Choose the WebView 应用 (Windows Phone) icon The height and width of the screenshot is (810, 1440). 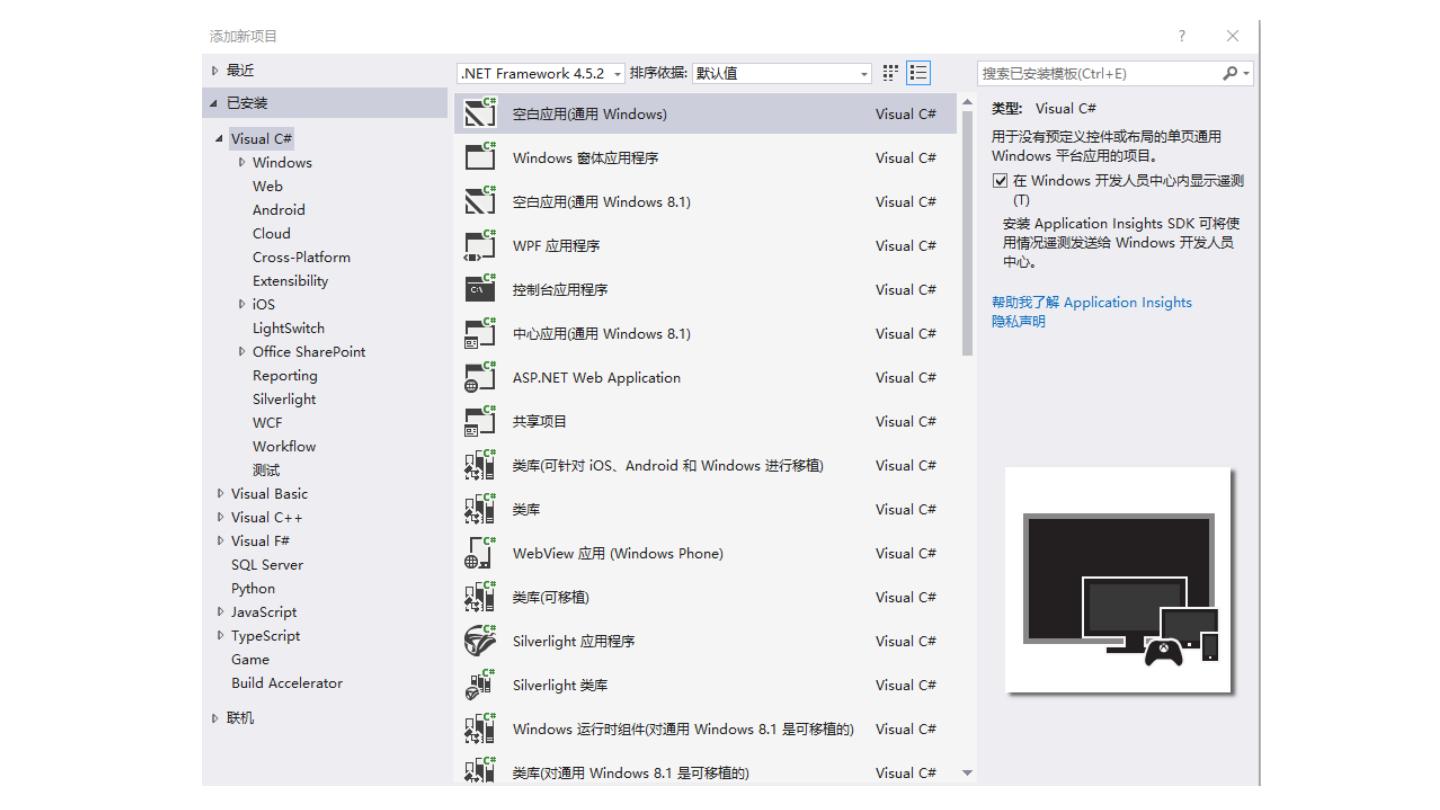point(482,553)
